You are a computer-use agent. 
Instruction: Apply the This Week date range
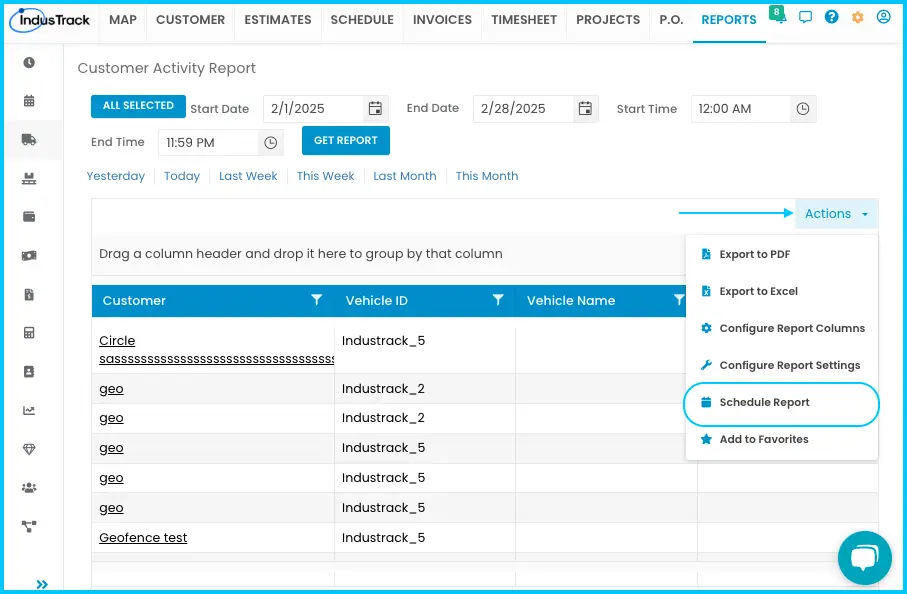326,176
